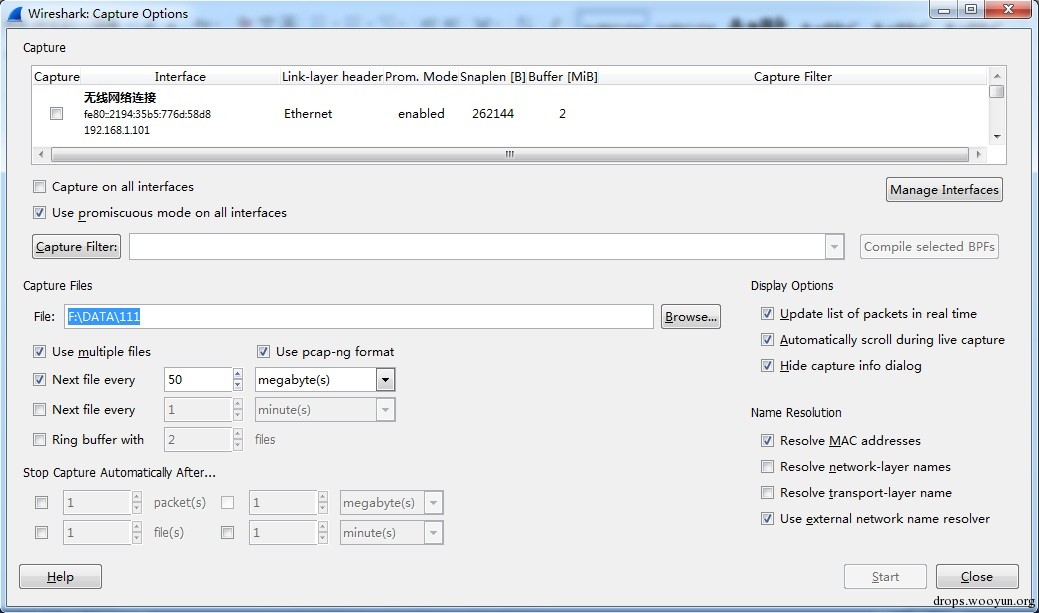The image size is (1039, 613).
Task: Enable the Ring buffer with option
Action: click(x=40, y=440)
